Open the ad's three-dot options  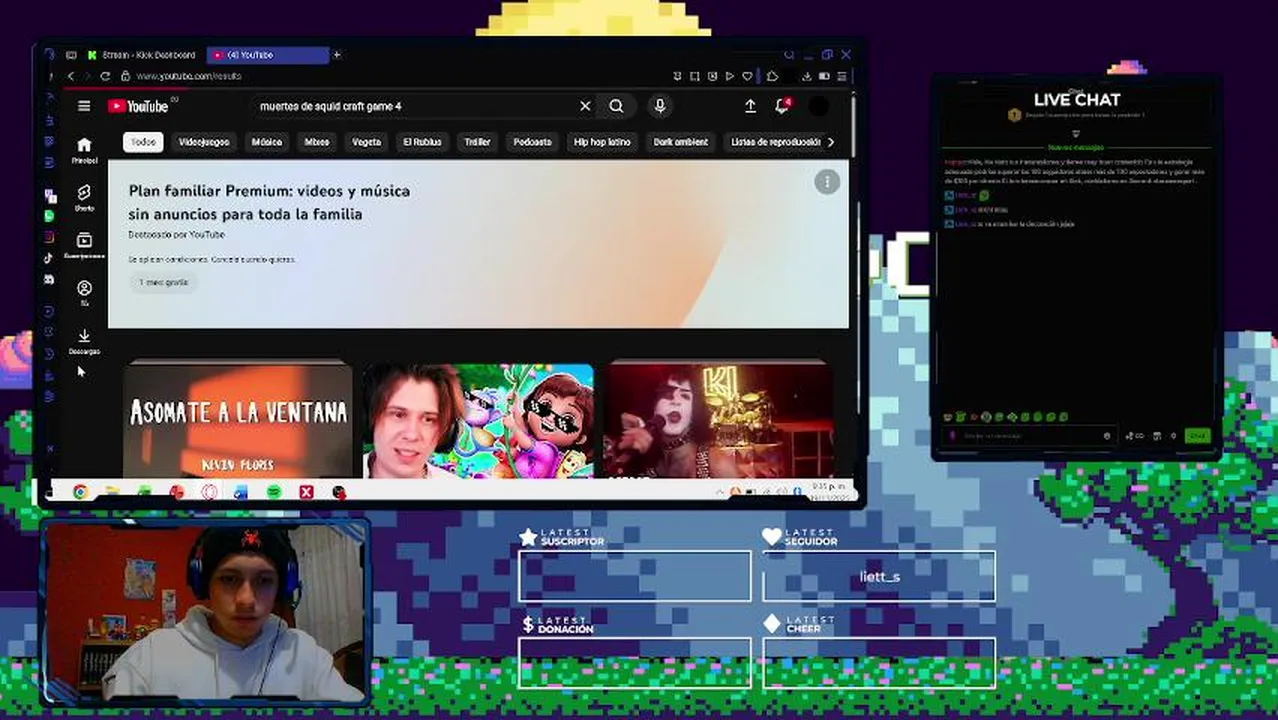coord(827,182)
